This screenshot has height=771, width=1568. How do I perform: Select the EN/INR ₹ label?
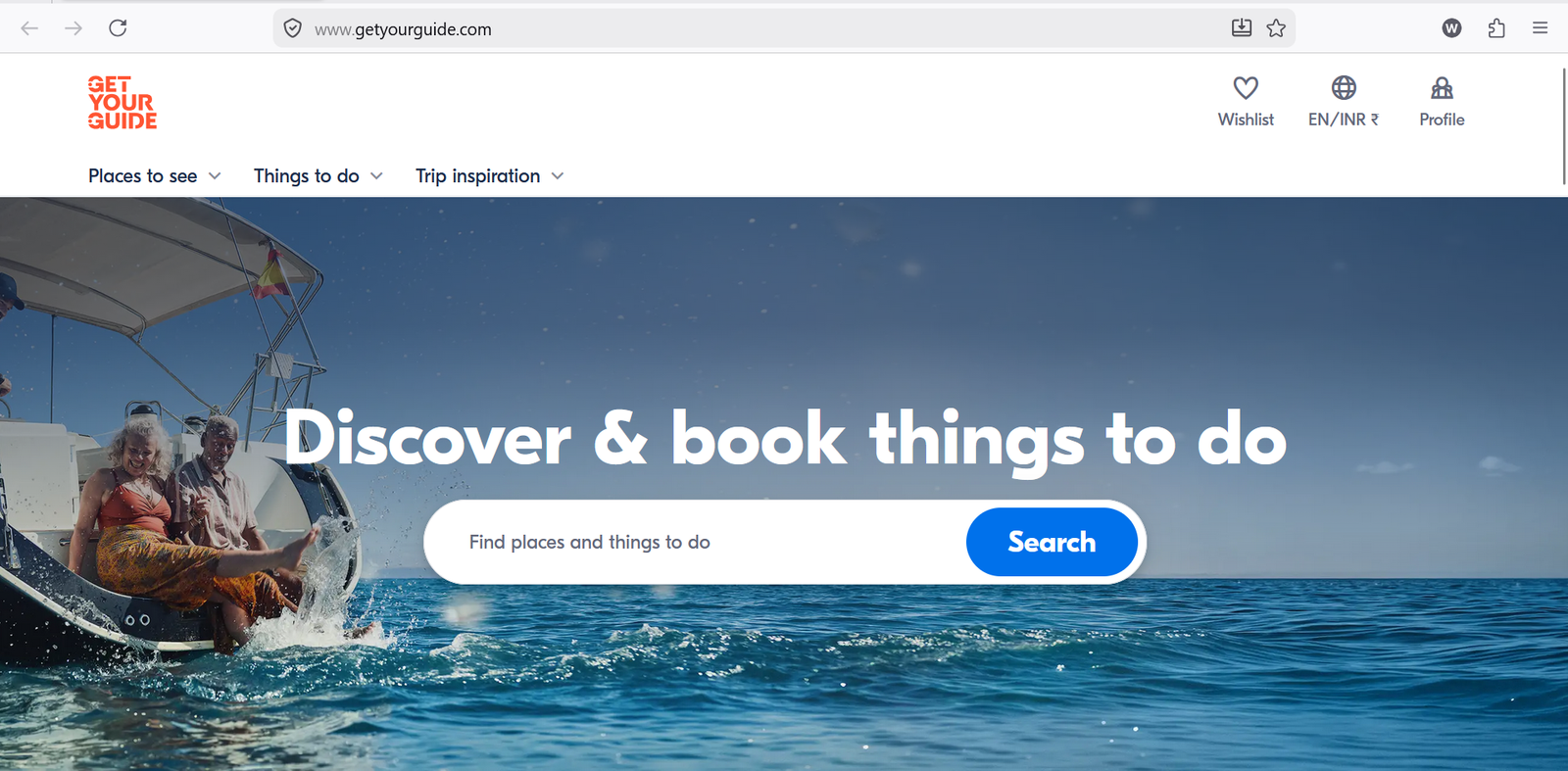pyautogui.click(x=1344, y=120)
